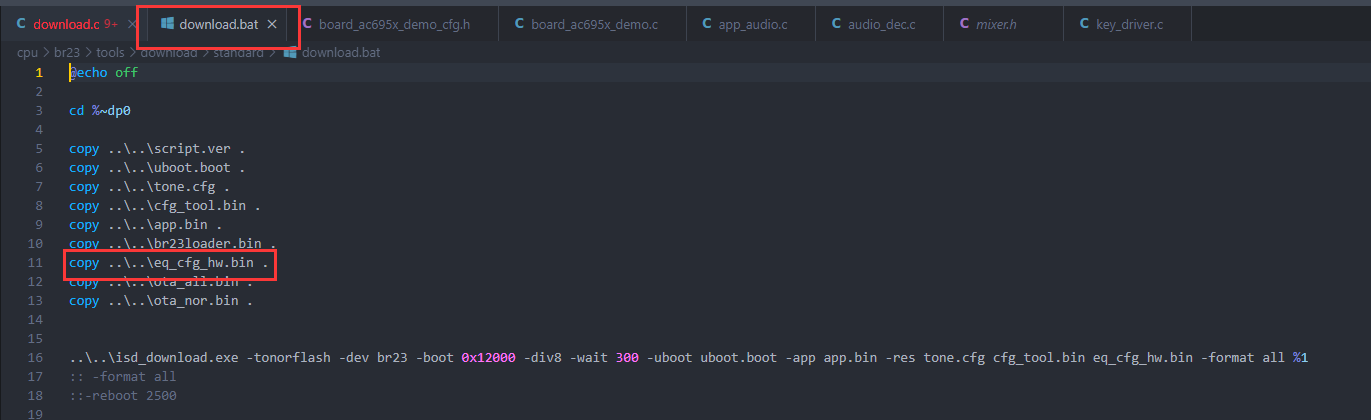Open the board_ac695x_demo.c tab
This screenshot has height=420, width=1371.
pyautogui.click(x=594, y=23)
